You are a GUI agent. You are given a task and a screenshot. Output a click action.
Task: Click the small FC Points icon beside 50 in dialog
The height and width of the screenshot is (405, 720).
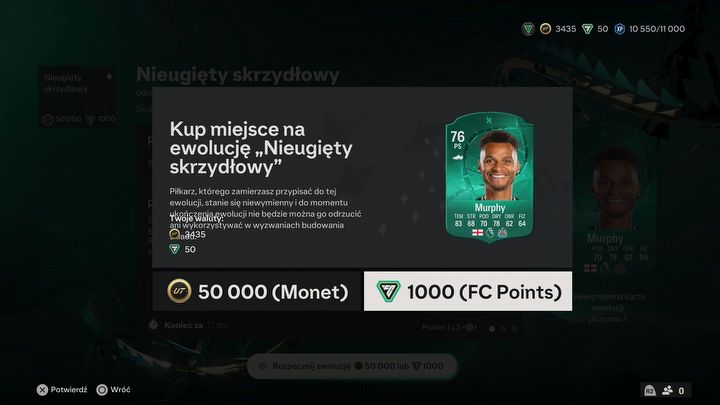(174, 249)
